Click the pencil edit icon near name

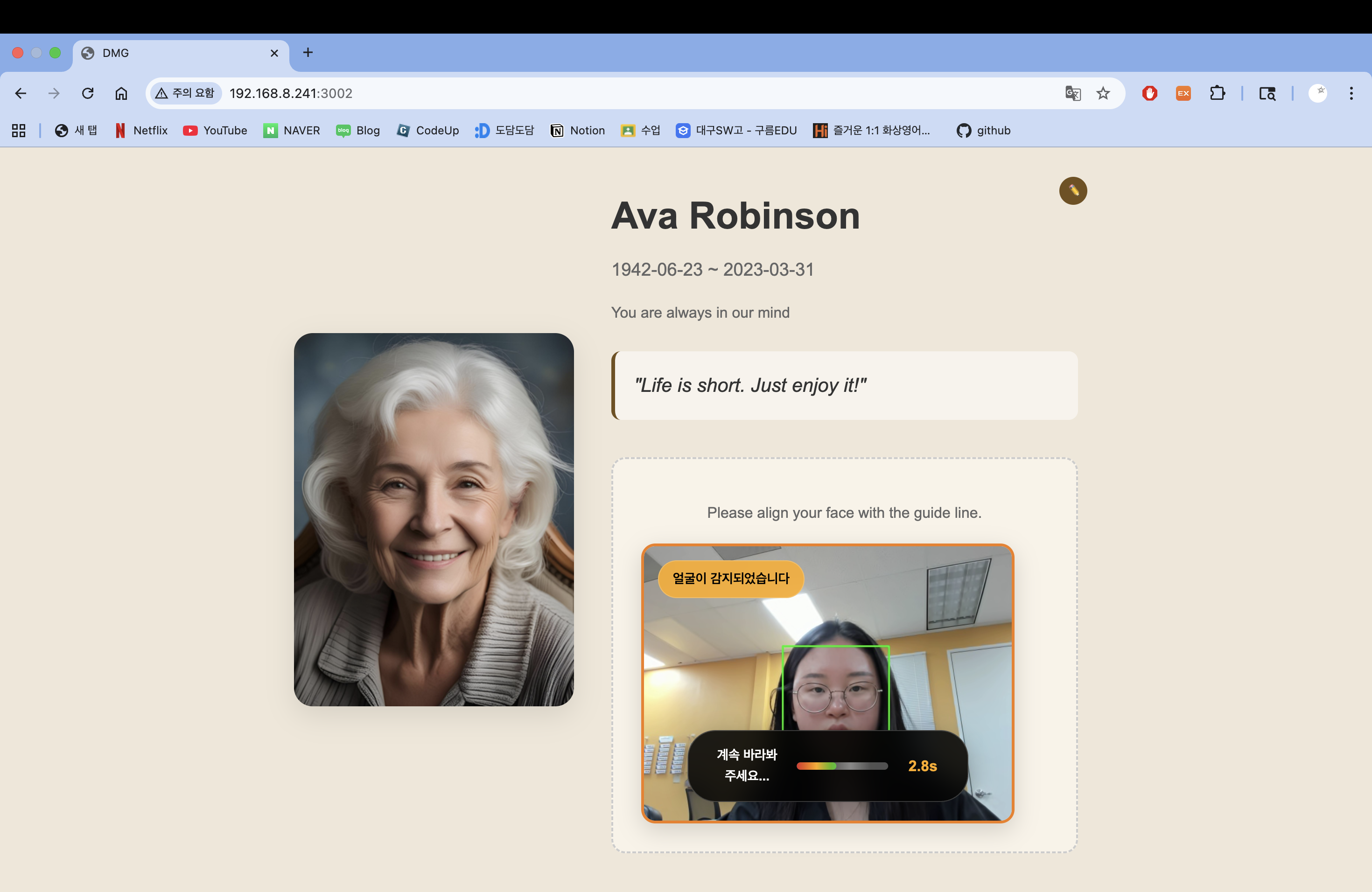tap(1073, 191)
